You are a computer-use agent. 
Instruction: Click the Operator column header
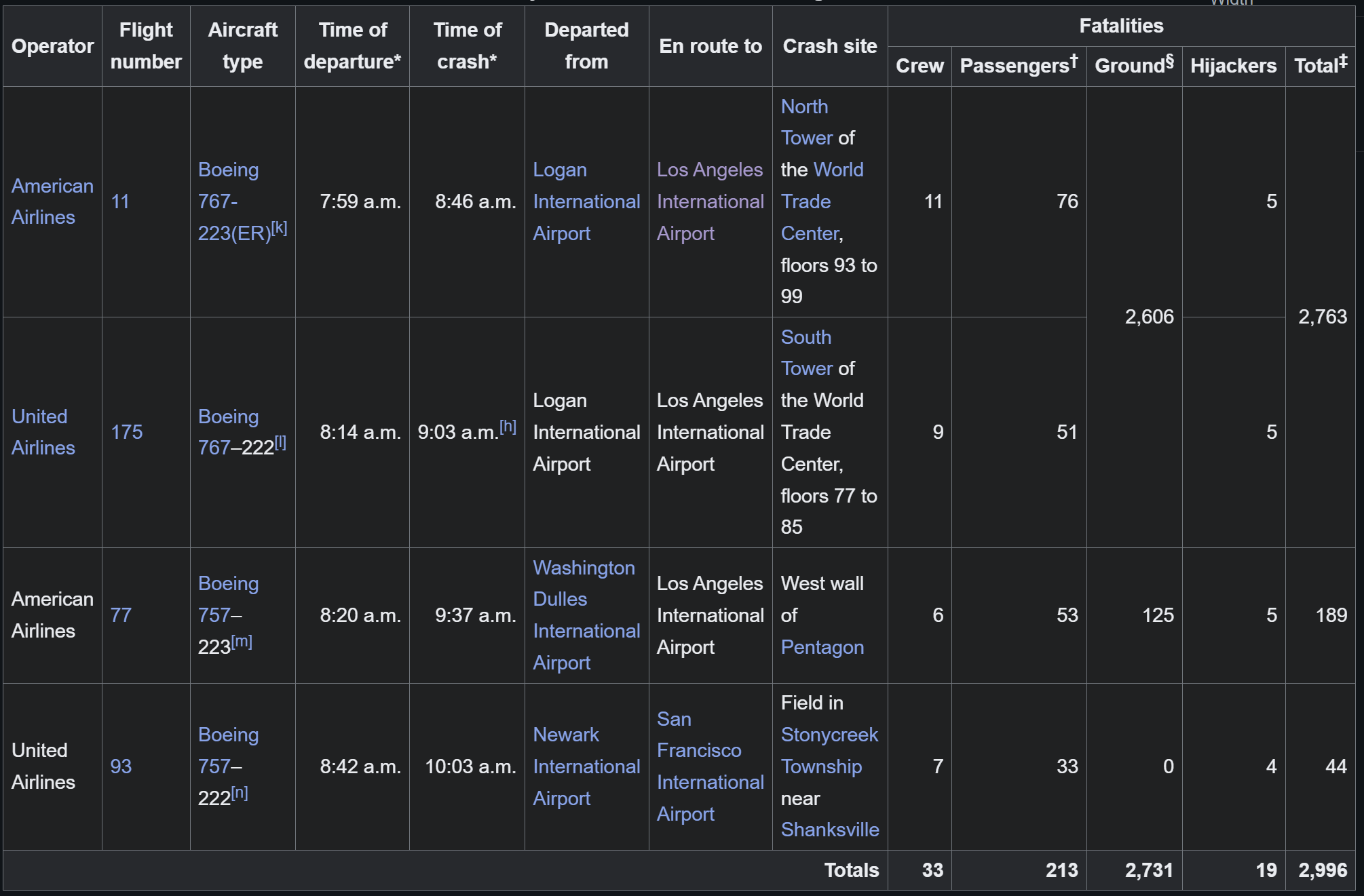click(x=53, y=46)
